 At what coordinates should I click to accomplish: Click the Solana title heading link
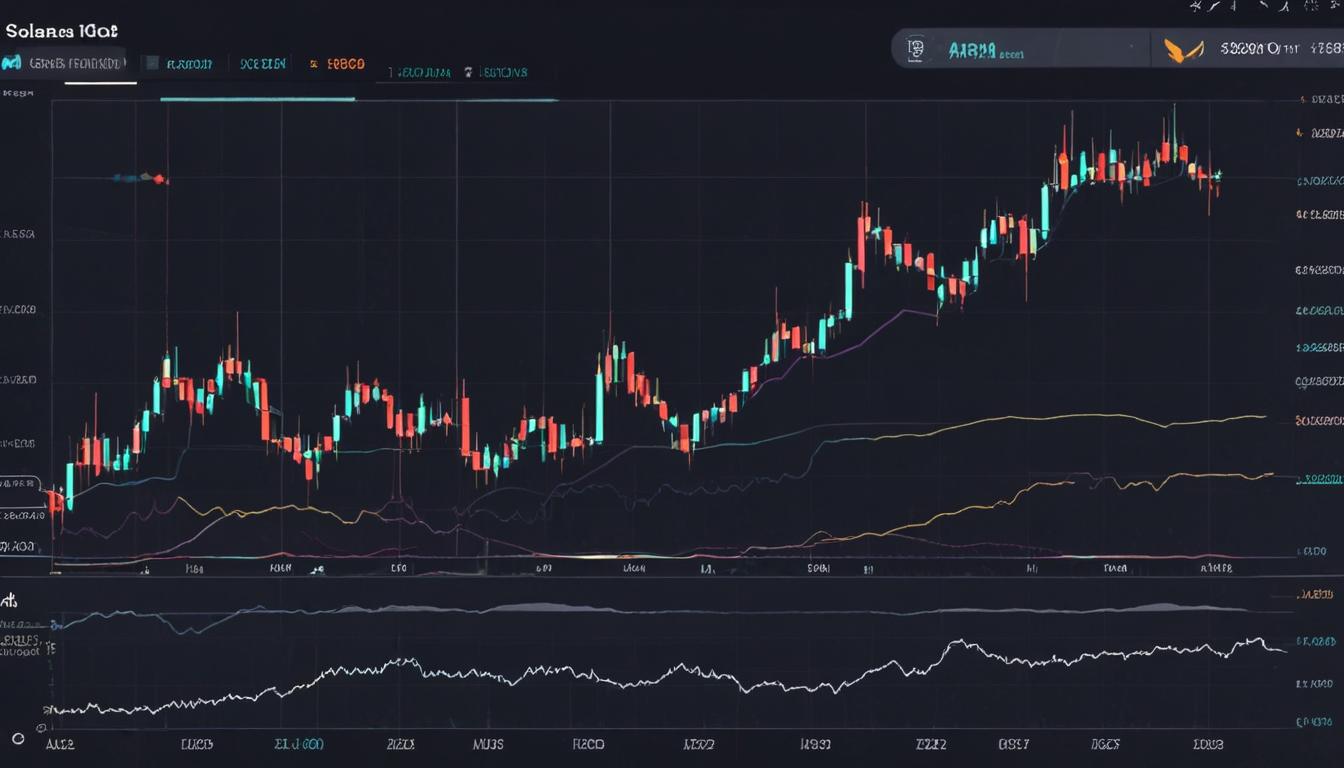tap(60, 30)
